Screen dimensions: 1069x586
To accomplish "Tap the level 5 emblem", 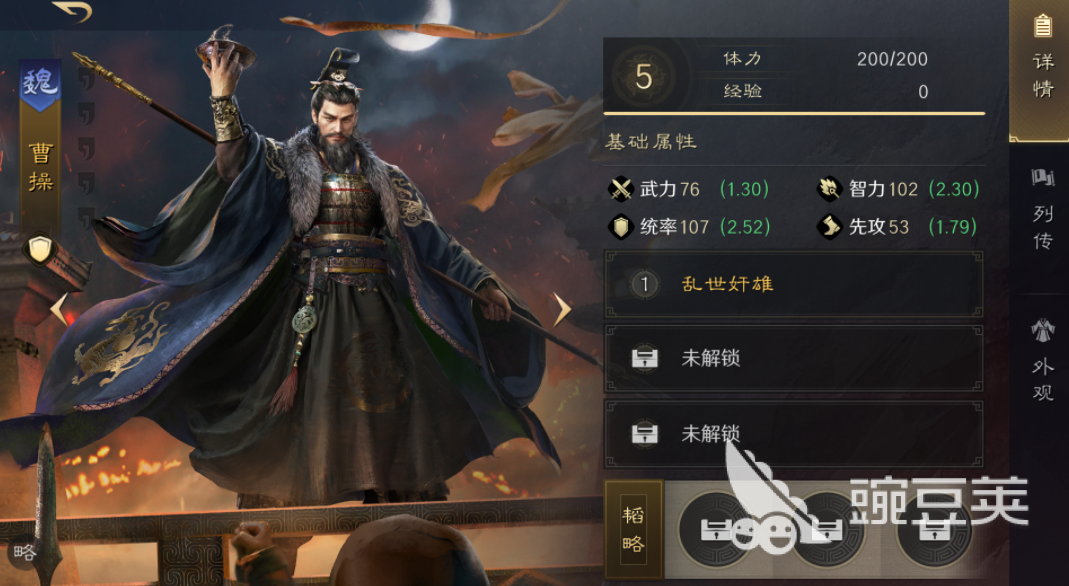I will coord(644,76).
